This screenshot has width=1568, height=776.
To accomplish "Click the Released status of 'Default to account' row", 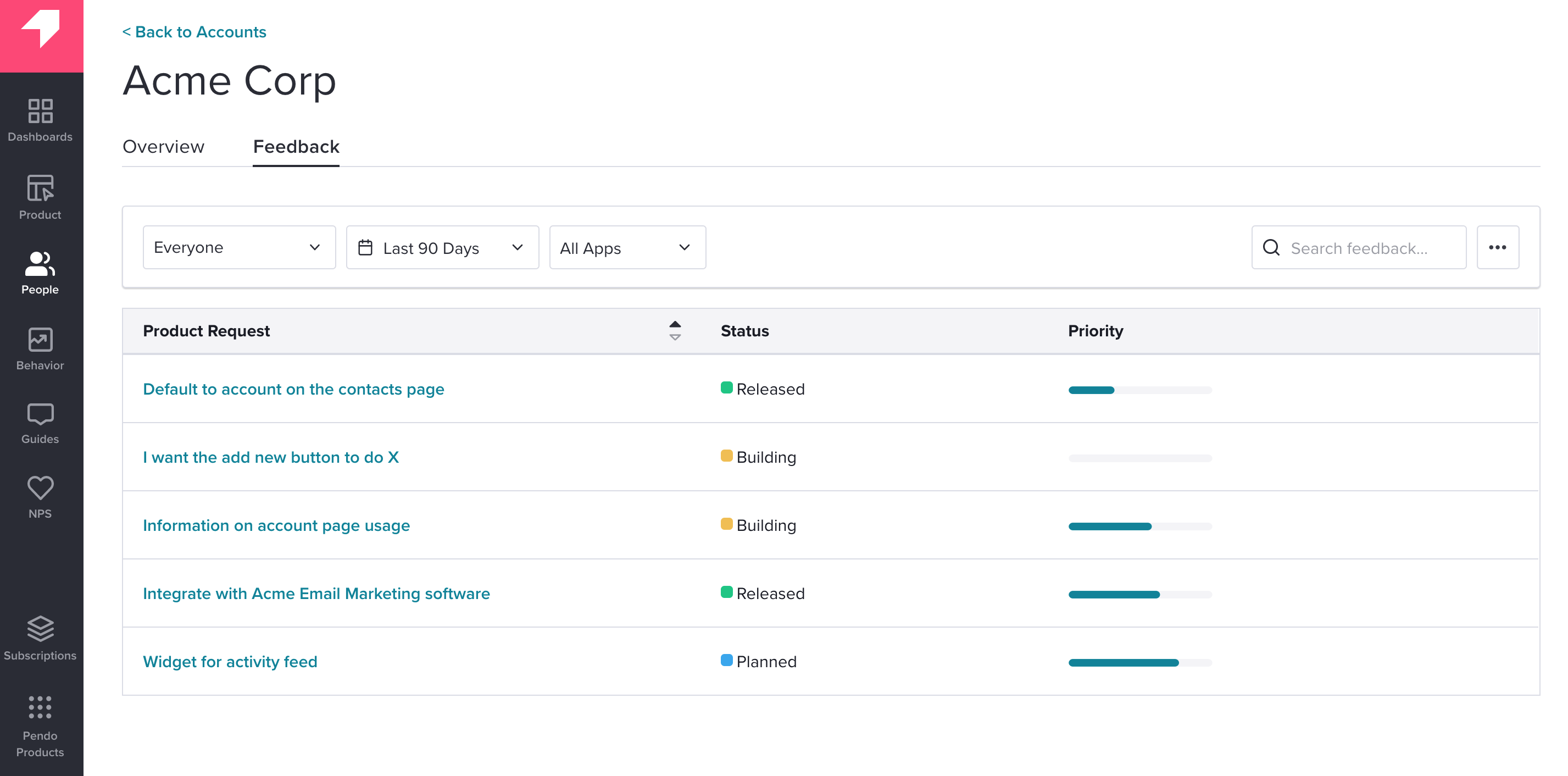I will (763, 389).
